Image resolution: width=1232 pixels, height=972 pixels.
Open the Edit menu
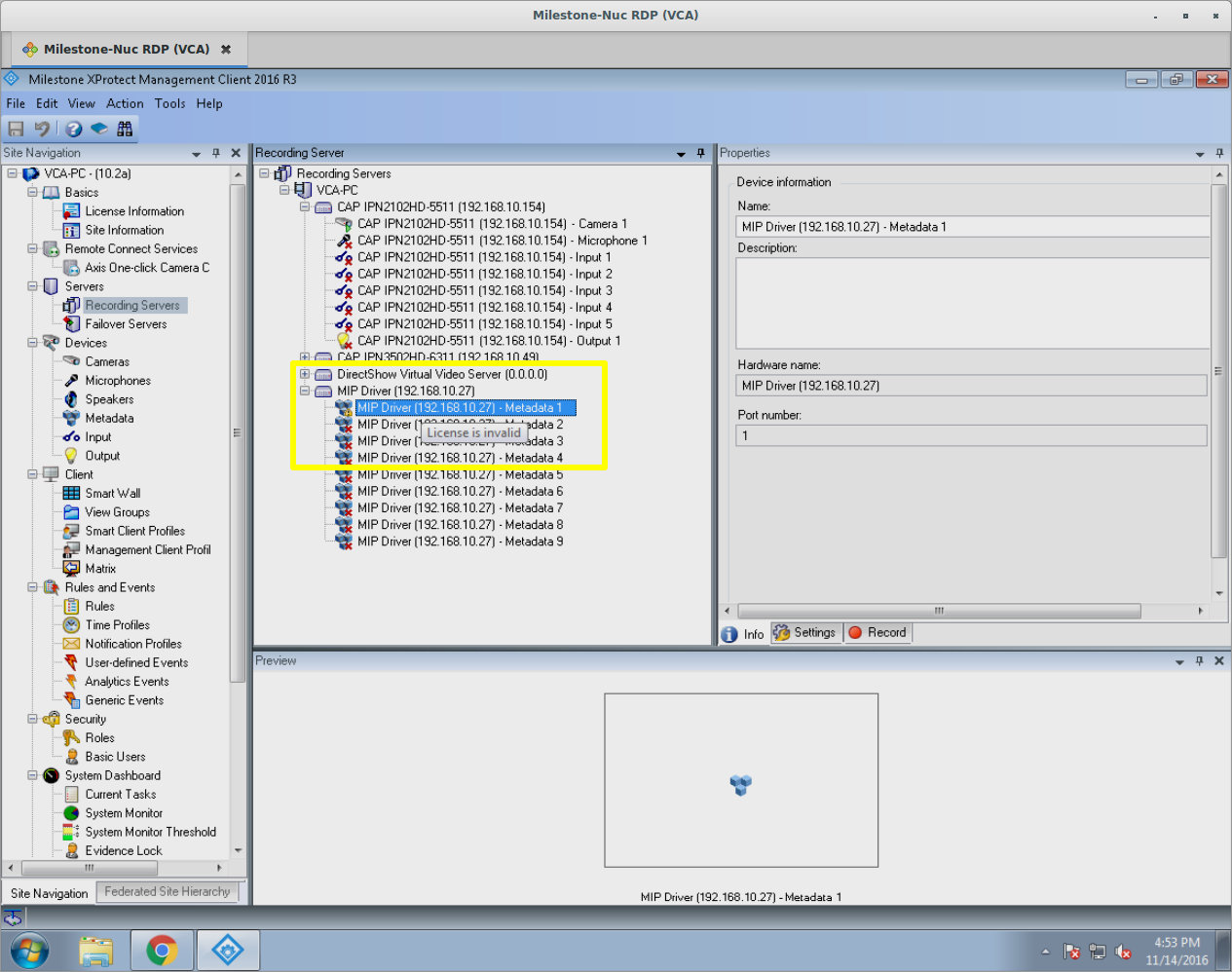47,103
